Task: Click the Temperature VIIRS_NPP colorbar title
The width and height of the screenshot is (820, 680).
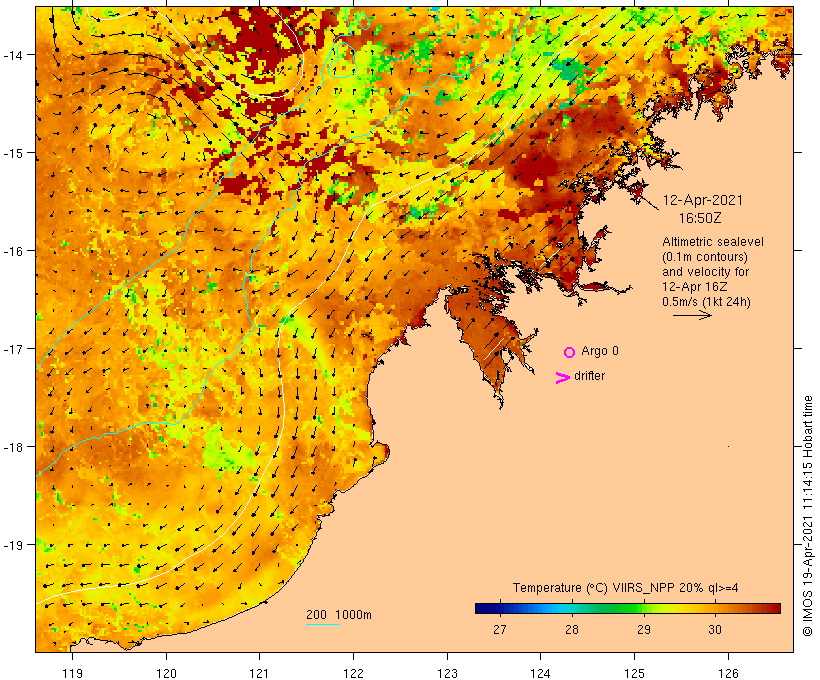Action: pyautogui.click(x=625, y=588)
